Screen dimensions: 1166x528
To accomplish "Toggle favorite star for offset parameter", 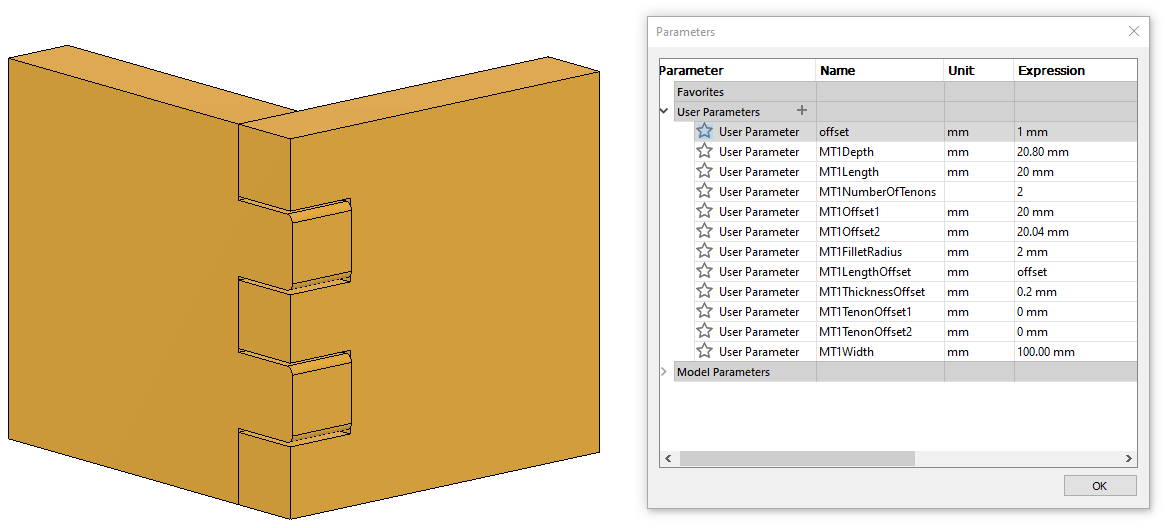I will coord(705,131).
